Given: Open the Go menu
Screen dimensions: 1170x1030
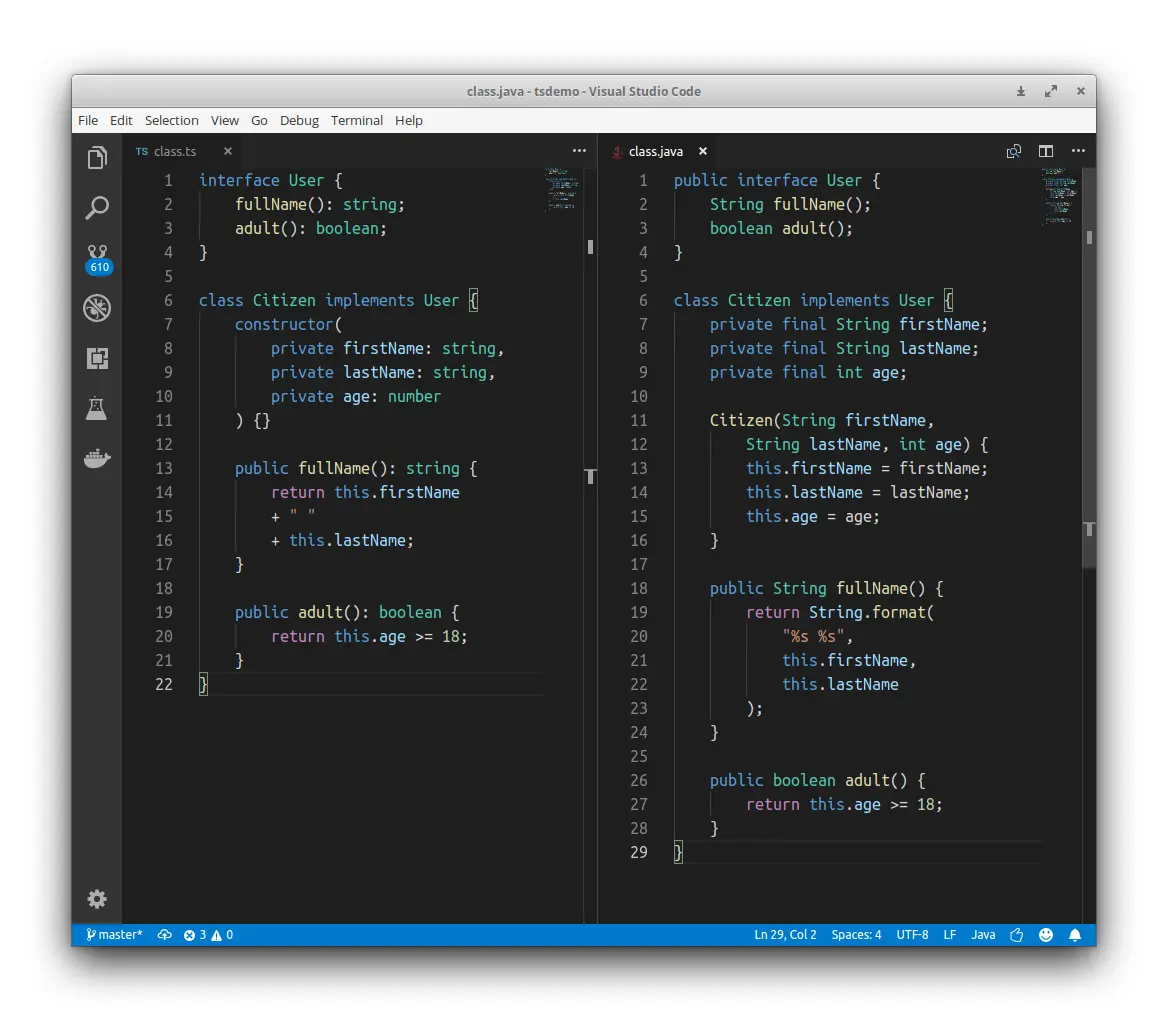Looking at the screenshot, I should click(259, 120).
